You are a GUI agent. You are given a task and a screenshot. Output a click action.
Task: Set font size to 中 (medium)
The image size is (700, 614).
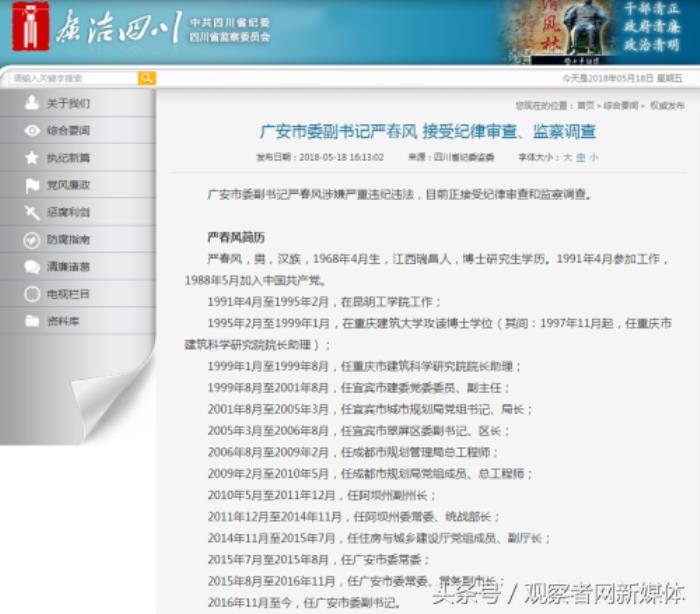point(580,157)
